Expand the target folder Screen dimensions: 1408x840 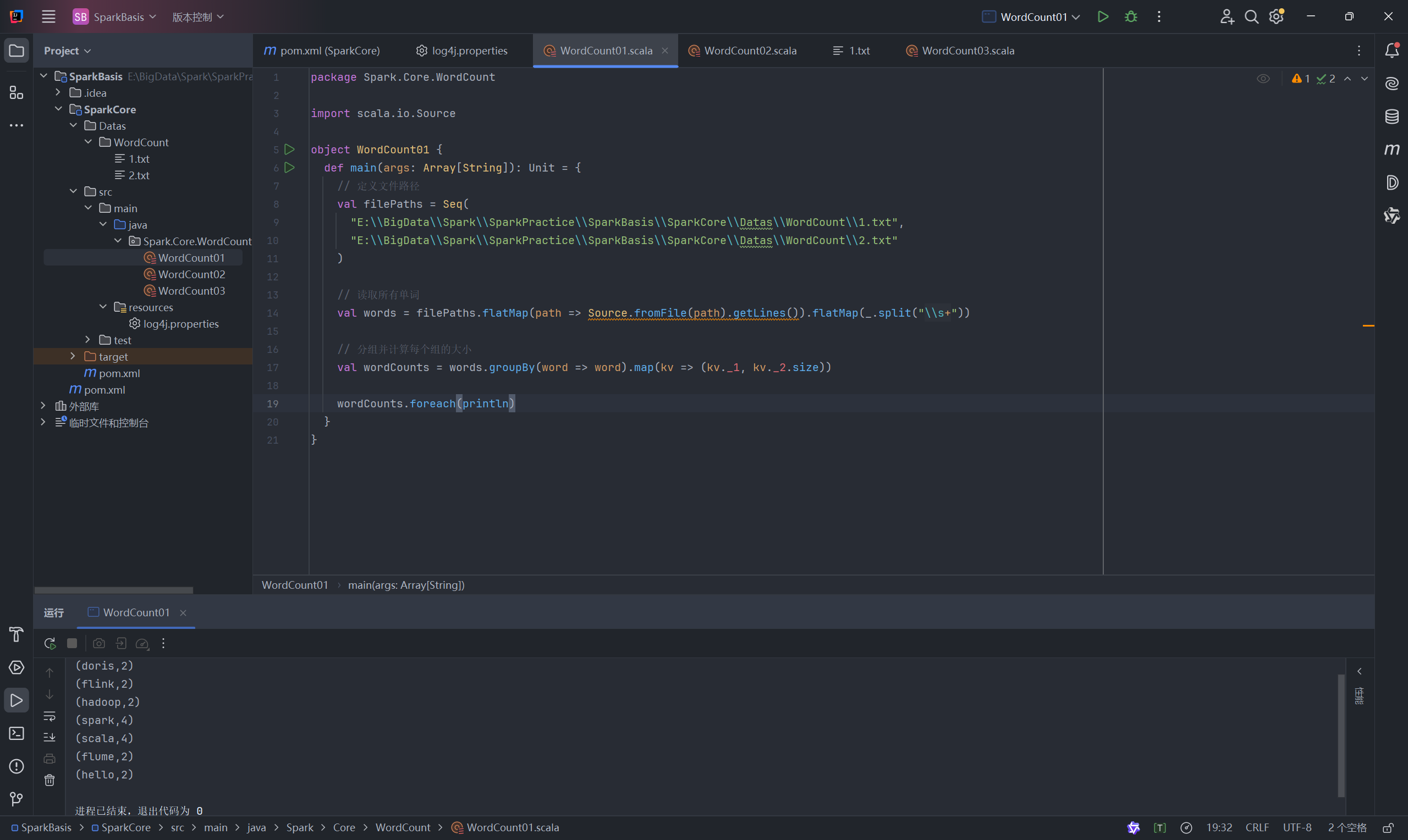[73, 357]
